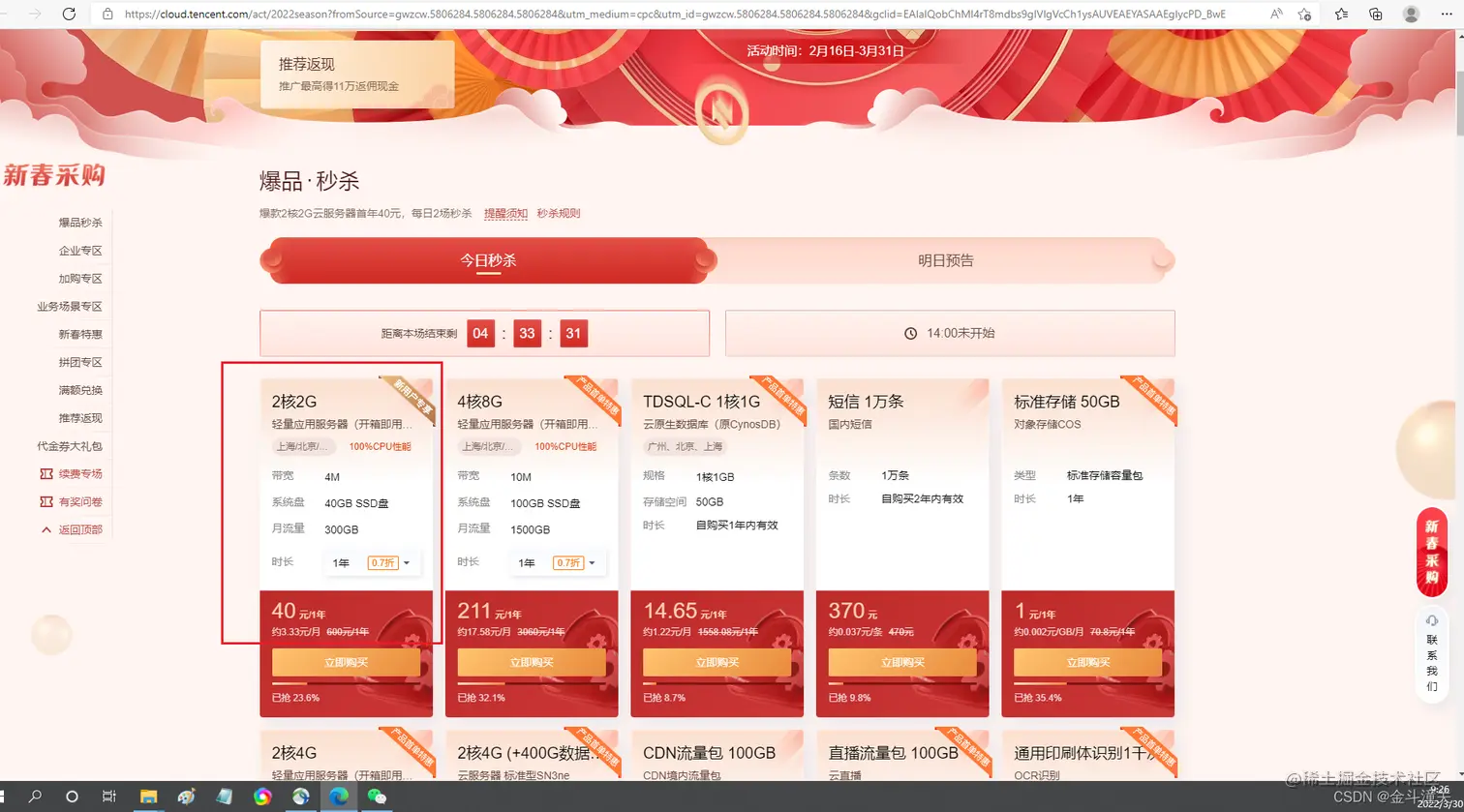Viewport: 1464px width, 812px height.
Task: Click the lock icon in address bar
Action: click(x=107, y=15)
